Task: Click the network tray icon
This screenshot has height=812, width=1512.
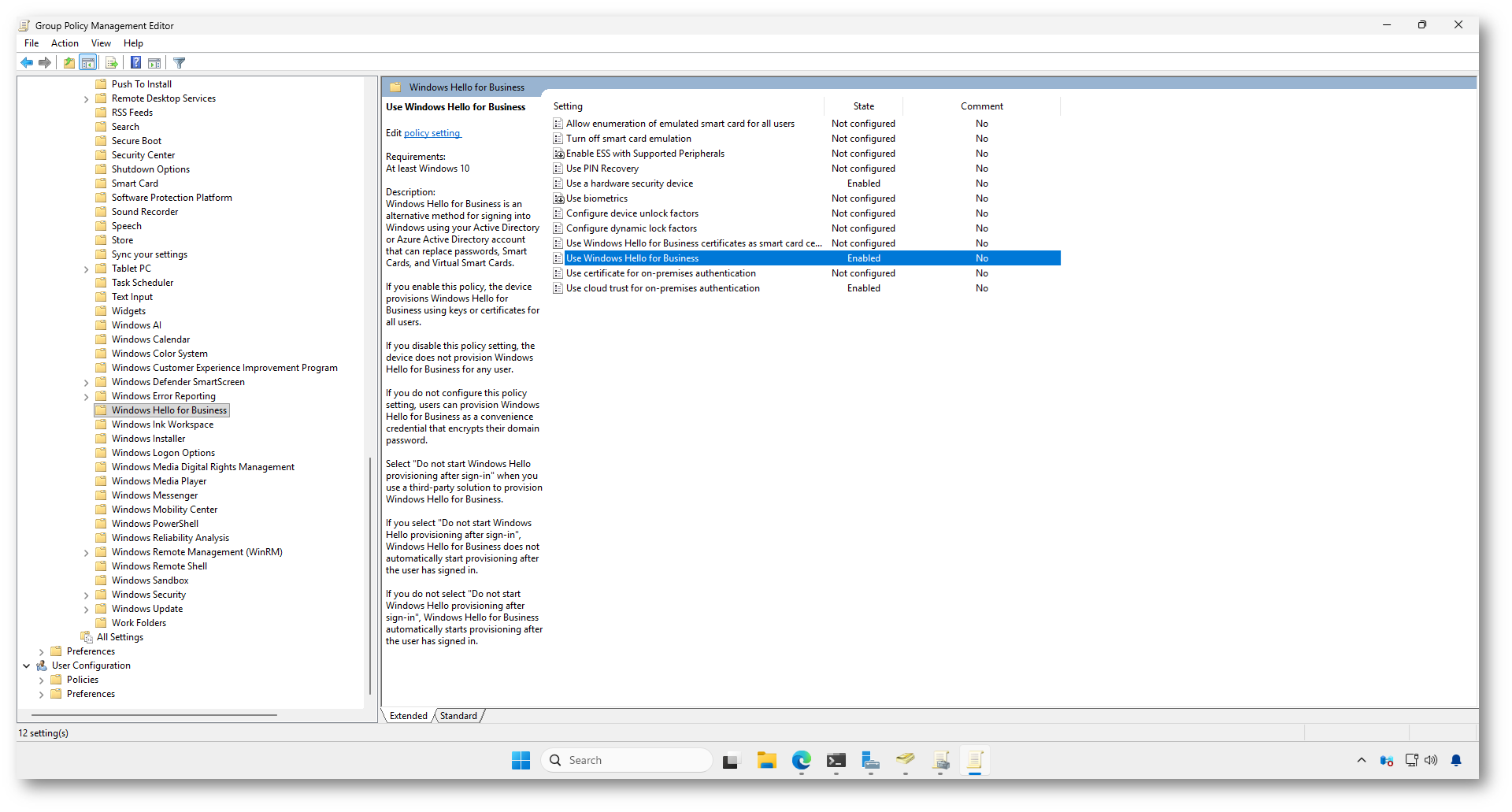Action: tap(1411, 760)
